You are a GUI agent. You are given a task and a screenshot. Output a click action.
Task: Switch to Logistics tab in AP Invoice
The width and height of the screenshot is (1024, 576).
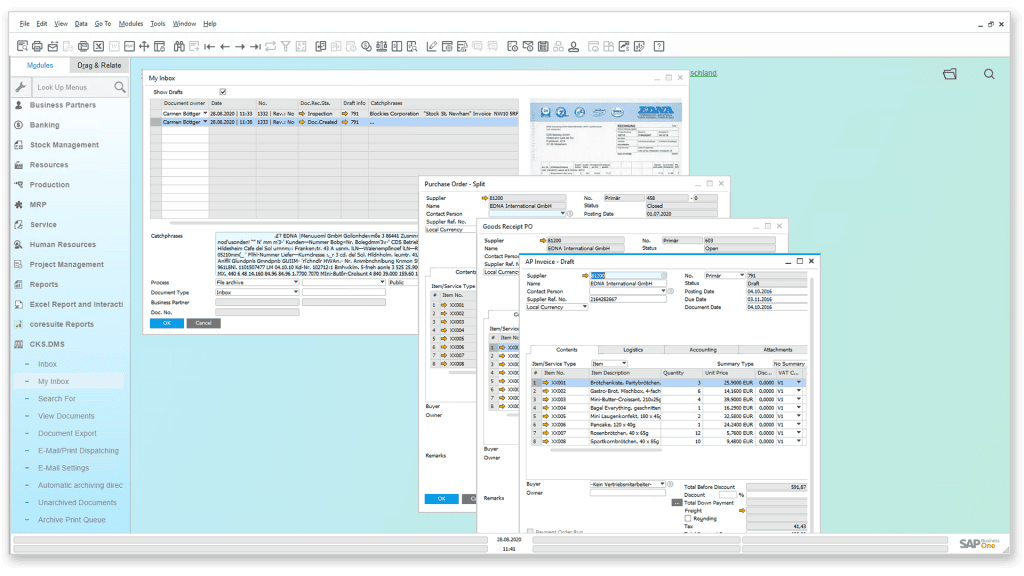coord(633,350)
